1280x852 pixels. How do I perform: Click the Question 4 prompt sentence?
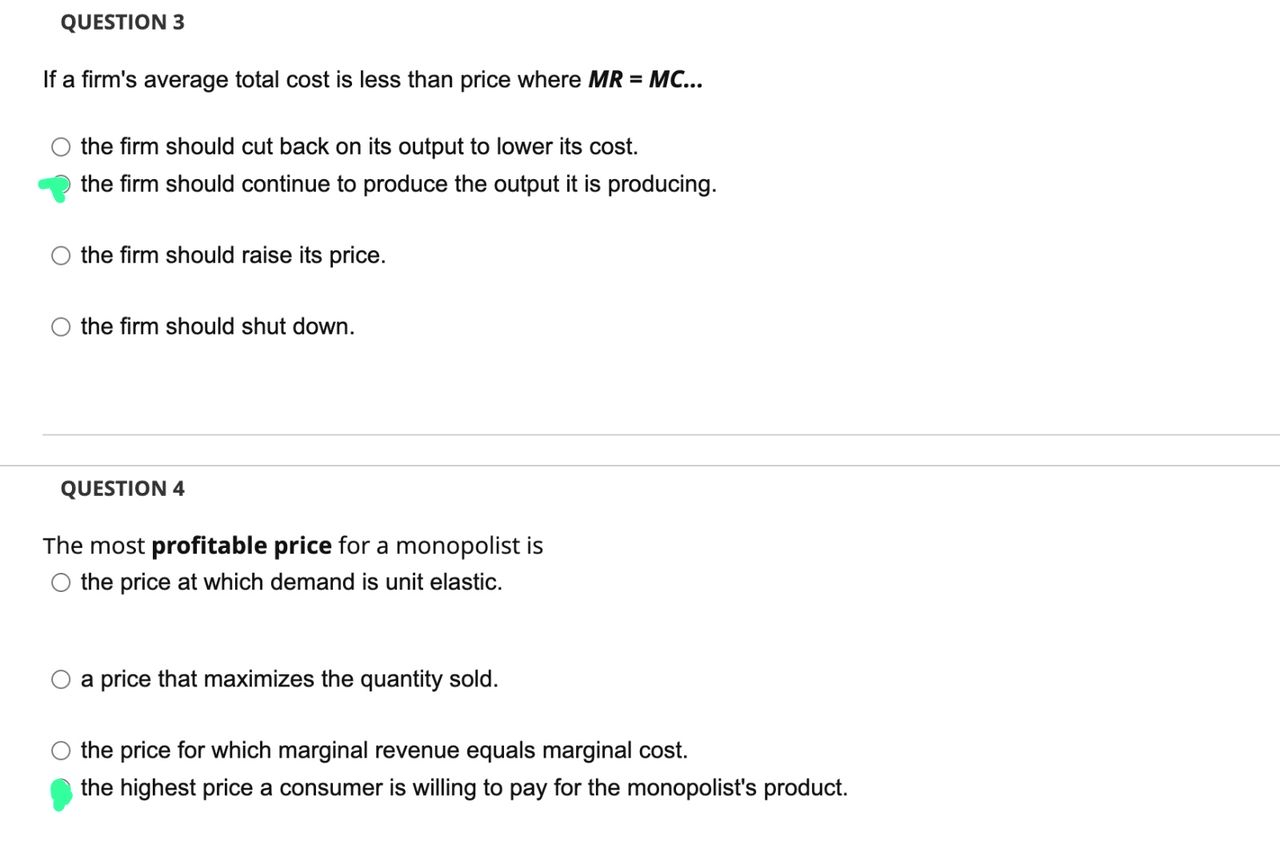click(290, 545)
